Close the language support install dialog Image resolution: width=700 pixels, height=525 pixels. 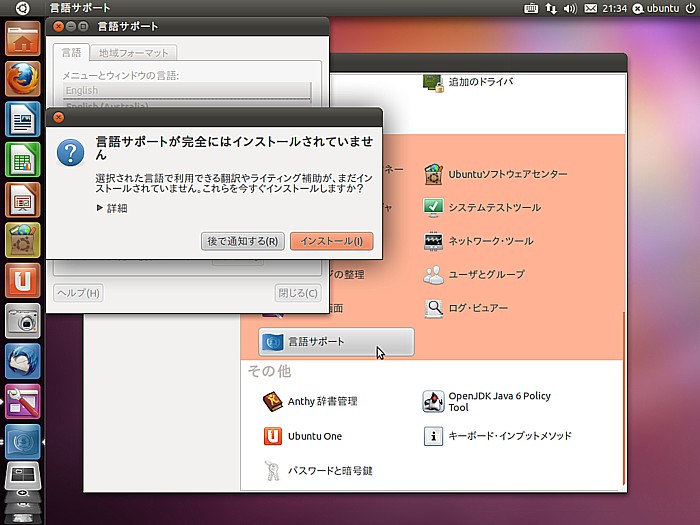(58, 117)
